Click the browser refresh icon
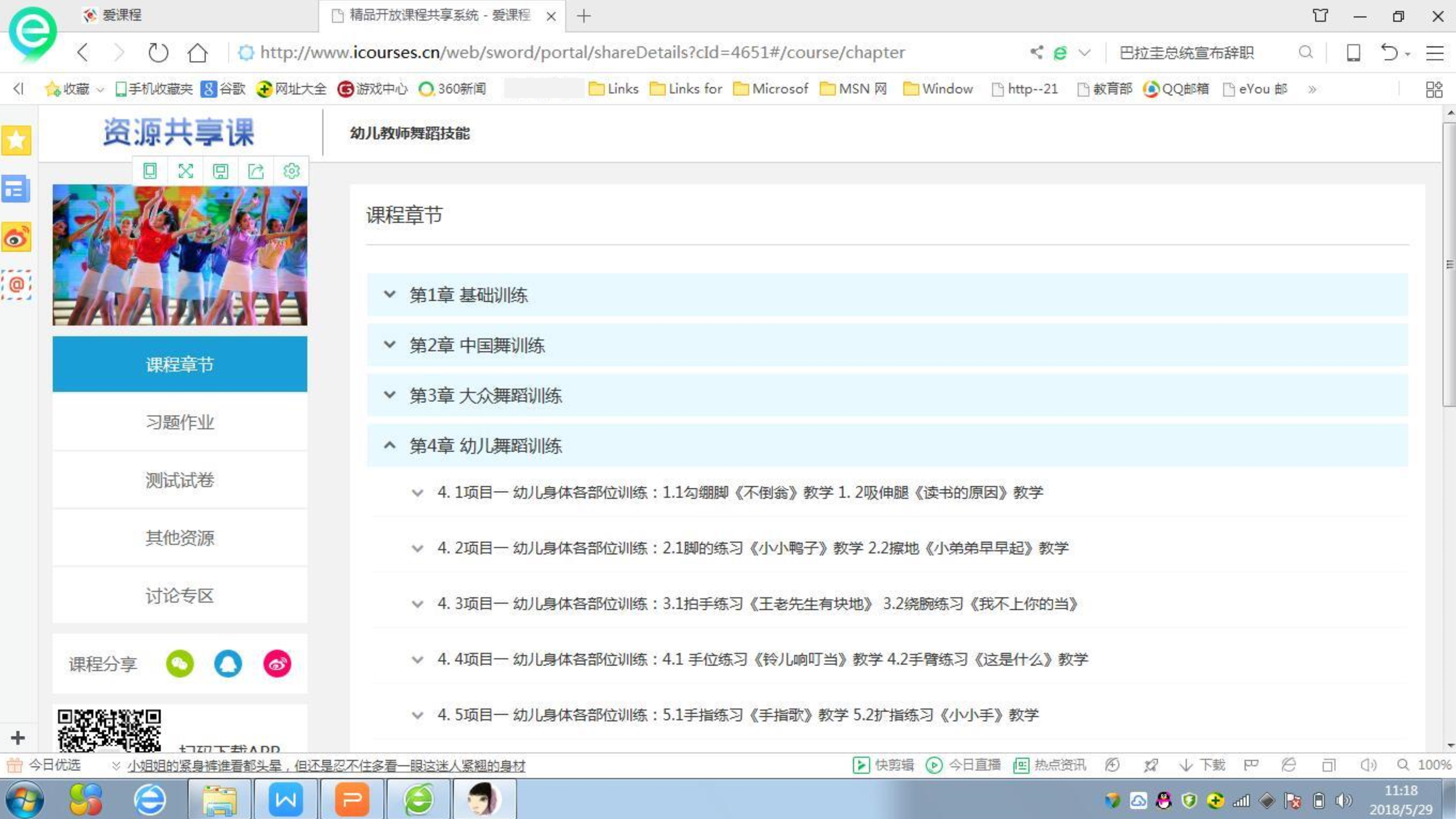The height and width of the screenshot is (819, 1456). click(158, 52)
